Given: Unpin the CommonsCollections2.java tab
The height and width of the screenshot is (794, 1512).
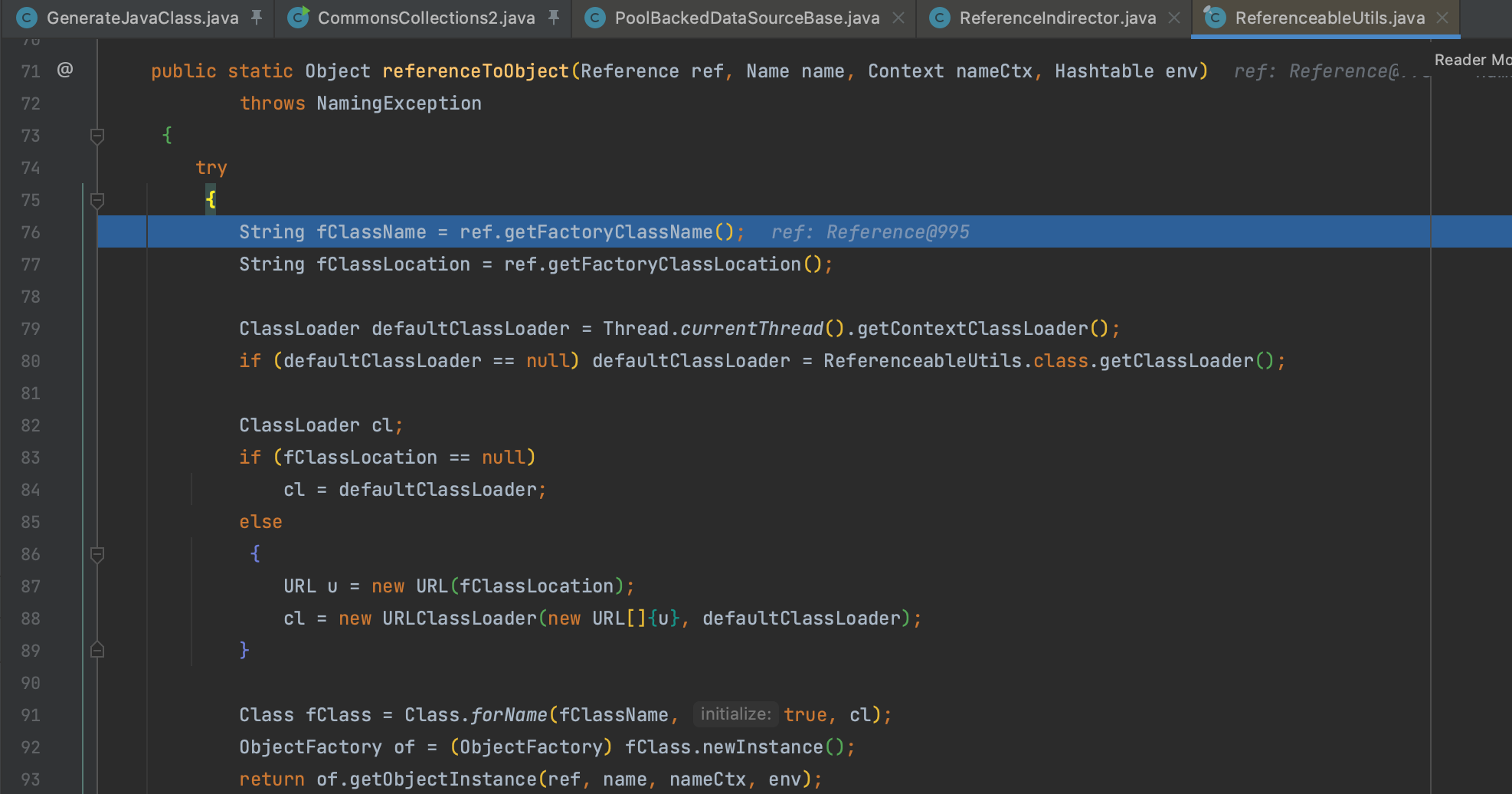Looking at the screenshot, I should point(553,17).
